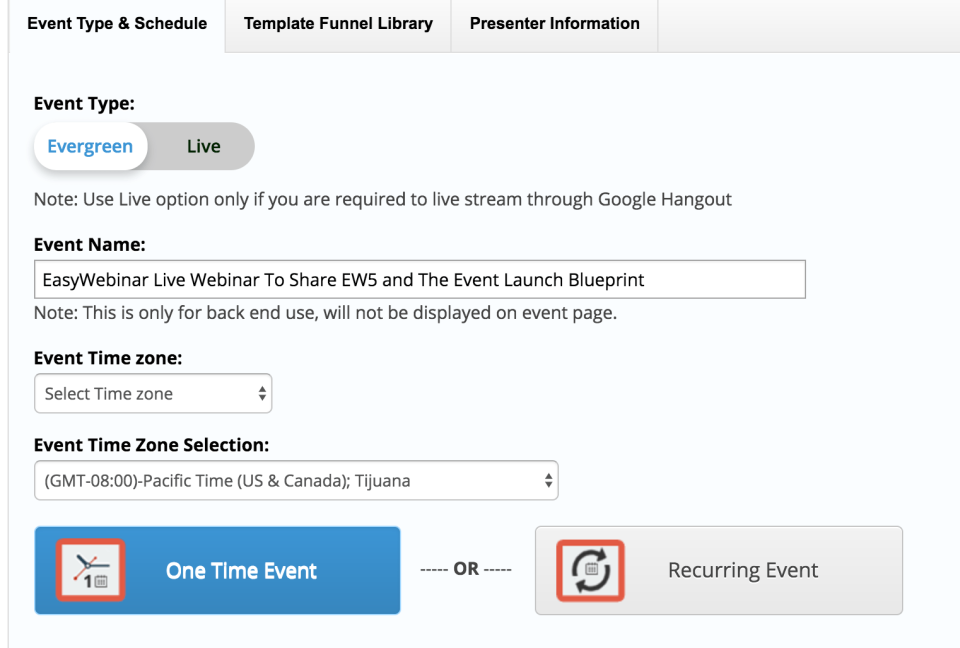Open the Presenter Information tab
This screenshot has height=648, width=960.
[x=554, y=23]
